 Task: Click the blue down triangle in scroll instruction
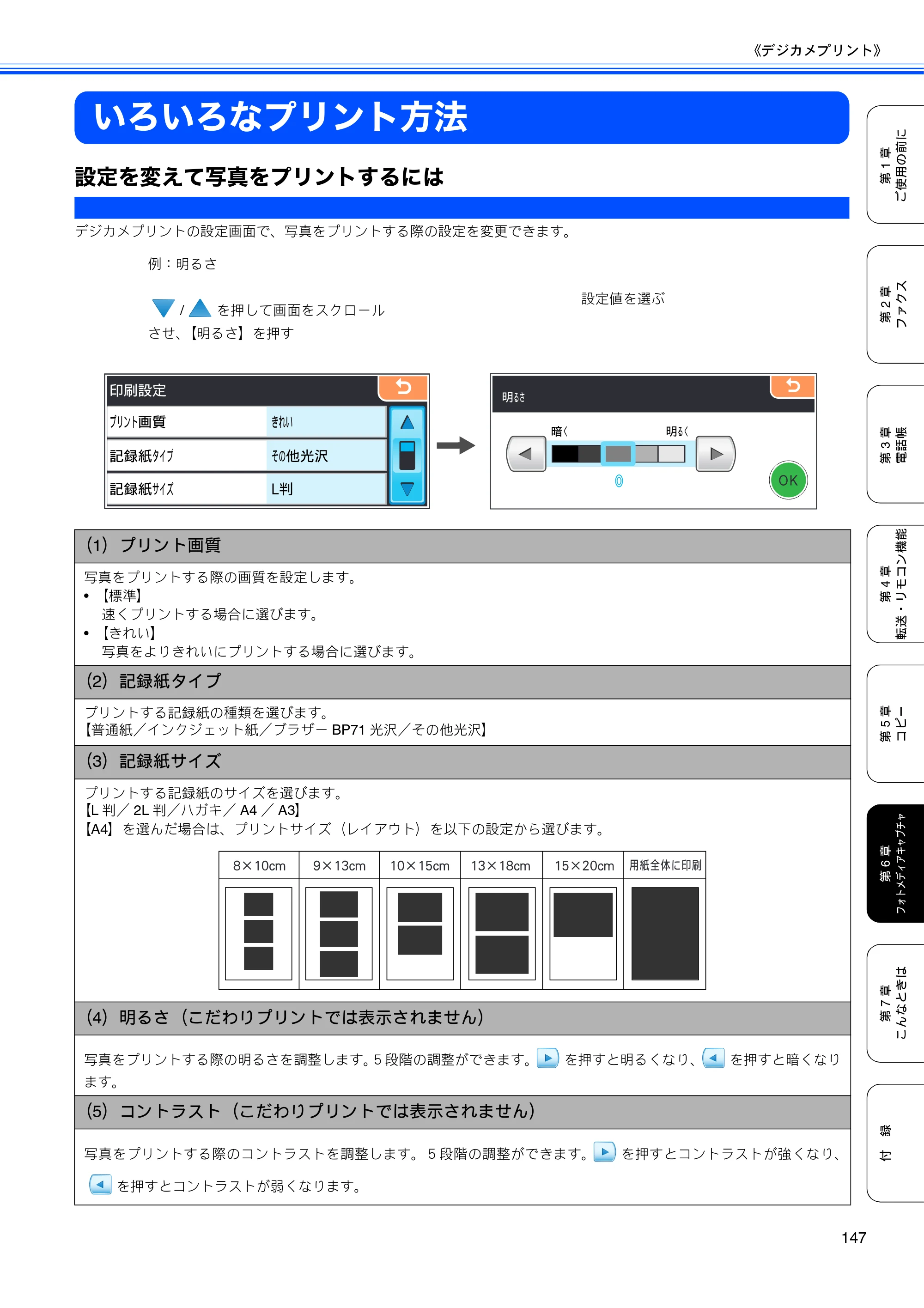coord(164,308)
